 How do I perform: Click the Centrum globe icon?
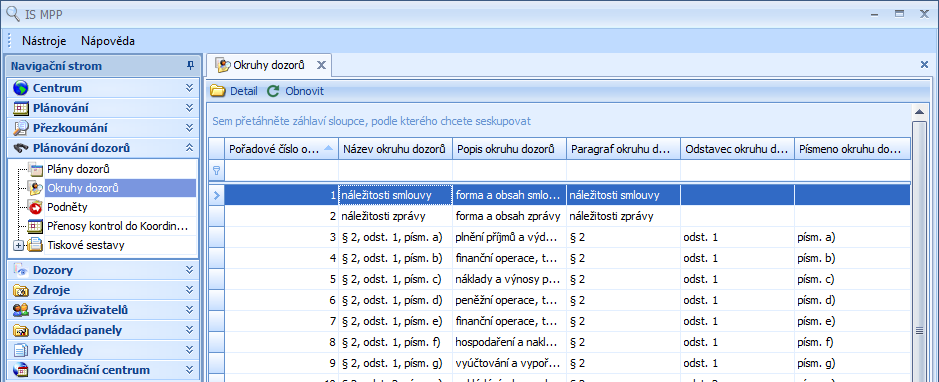(x=21, y=88)
